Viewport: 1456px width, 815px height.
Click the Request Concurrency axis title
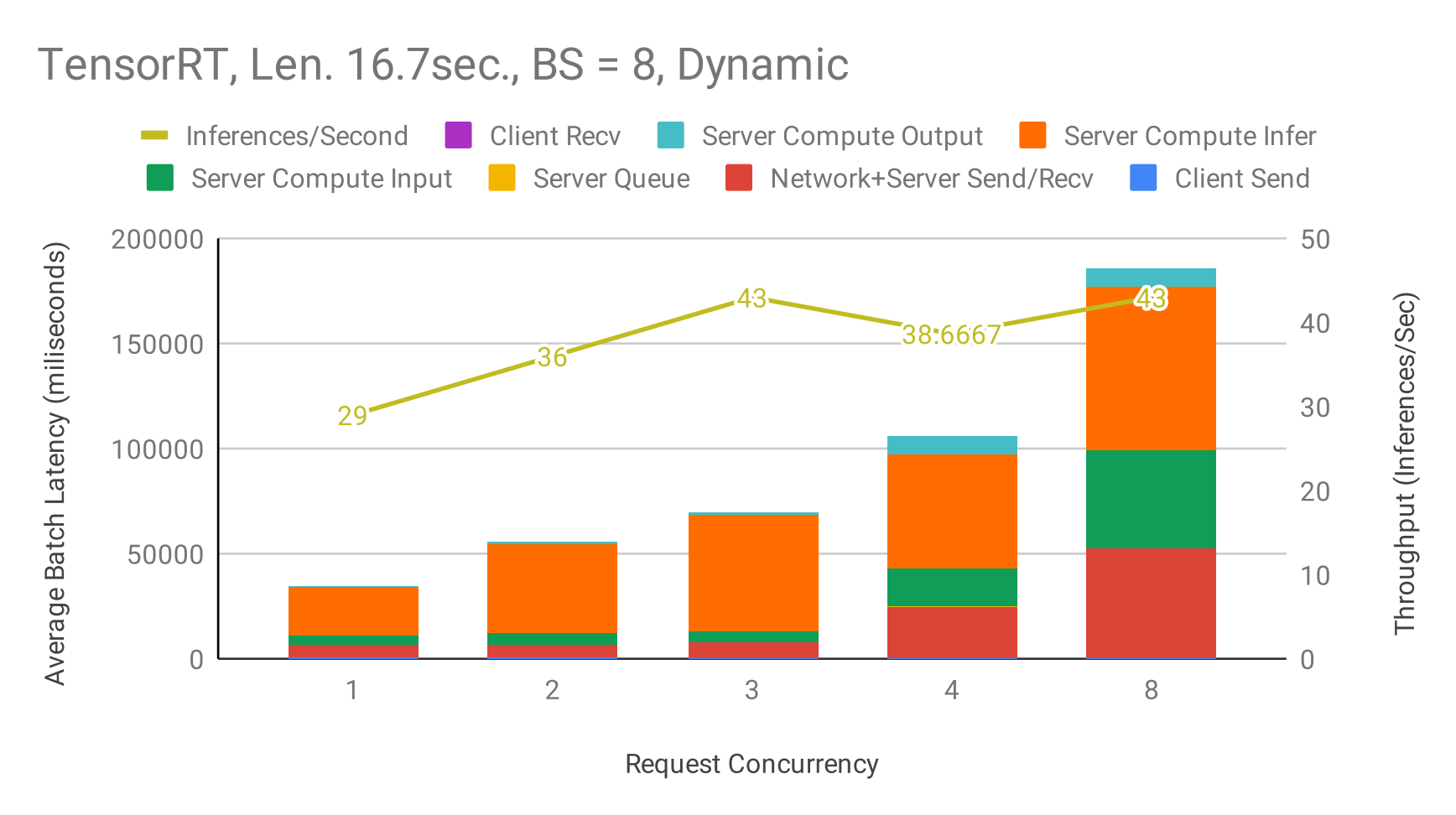[751, 764]
